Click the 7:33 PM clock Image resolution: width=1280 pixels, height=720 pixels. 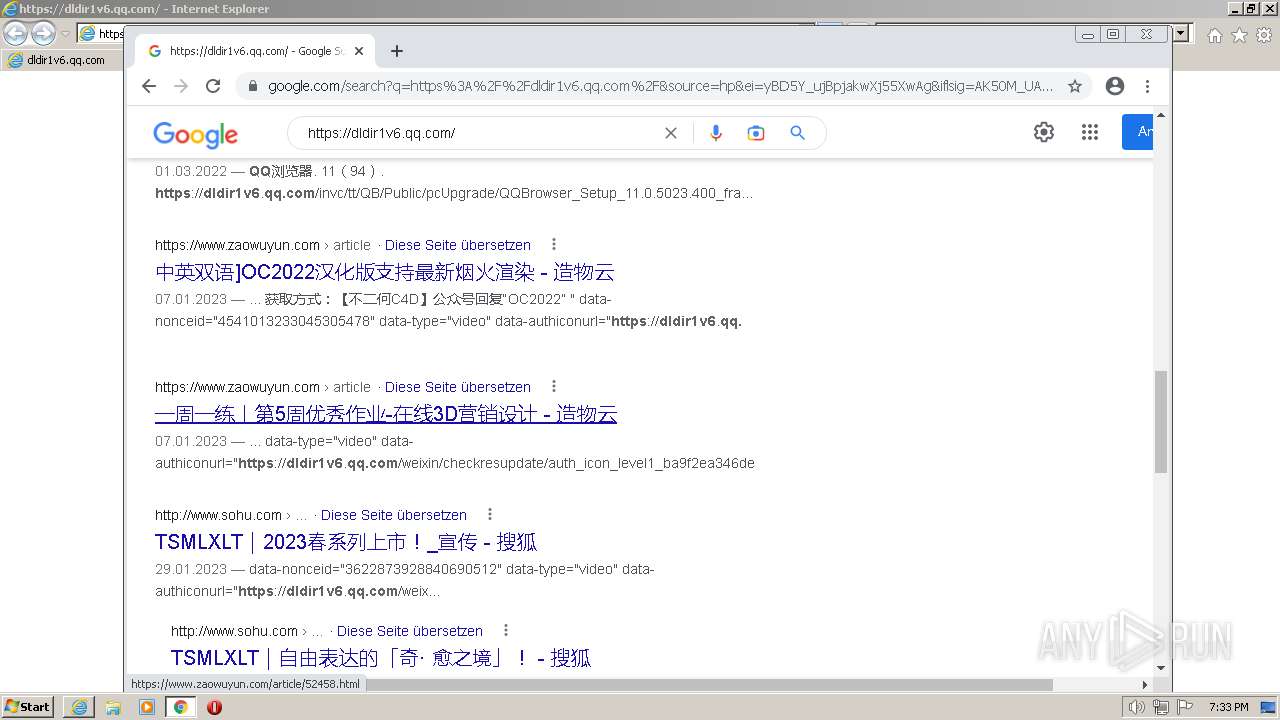point(1228,707)
